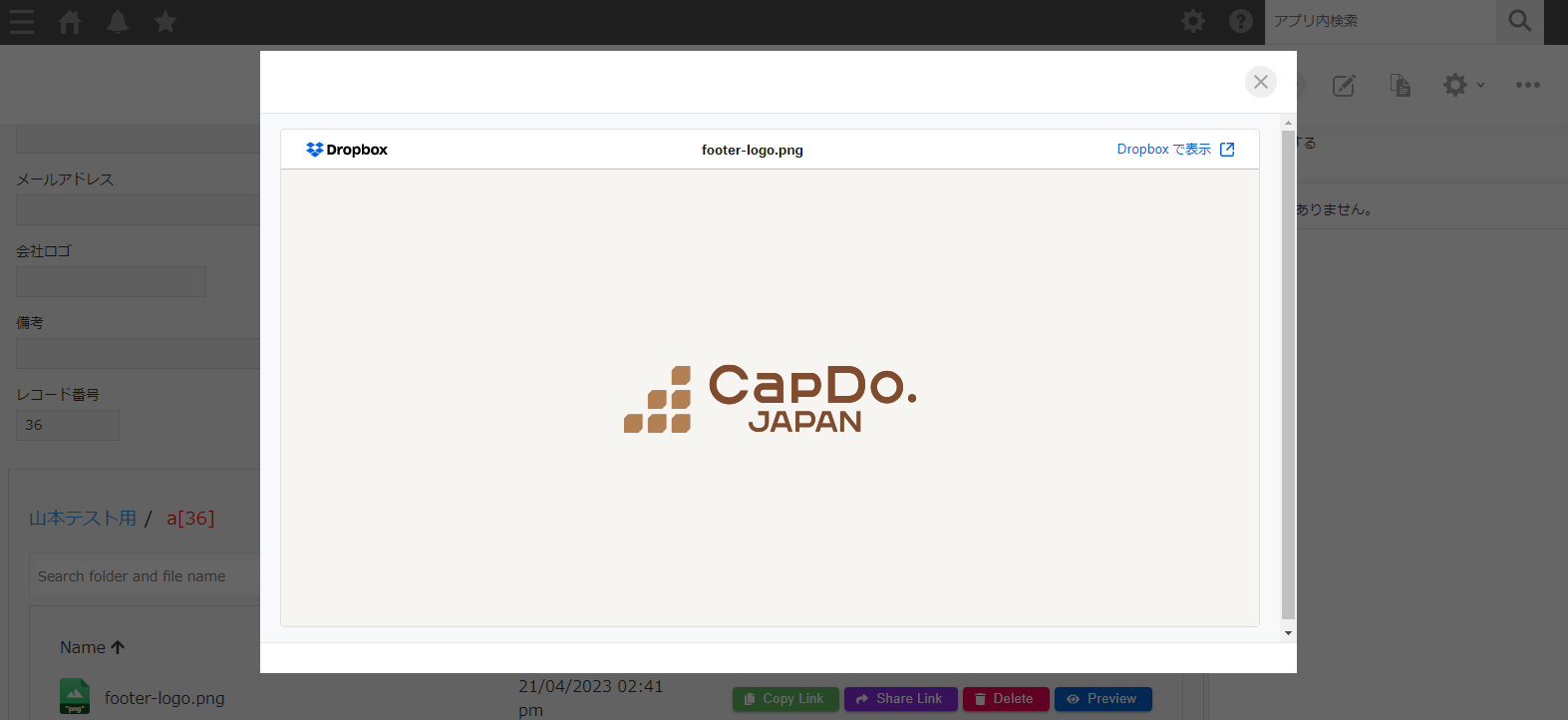Click the Copy Link button
The image size is (1568, 720).
785,699
